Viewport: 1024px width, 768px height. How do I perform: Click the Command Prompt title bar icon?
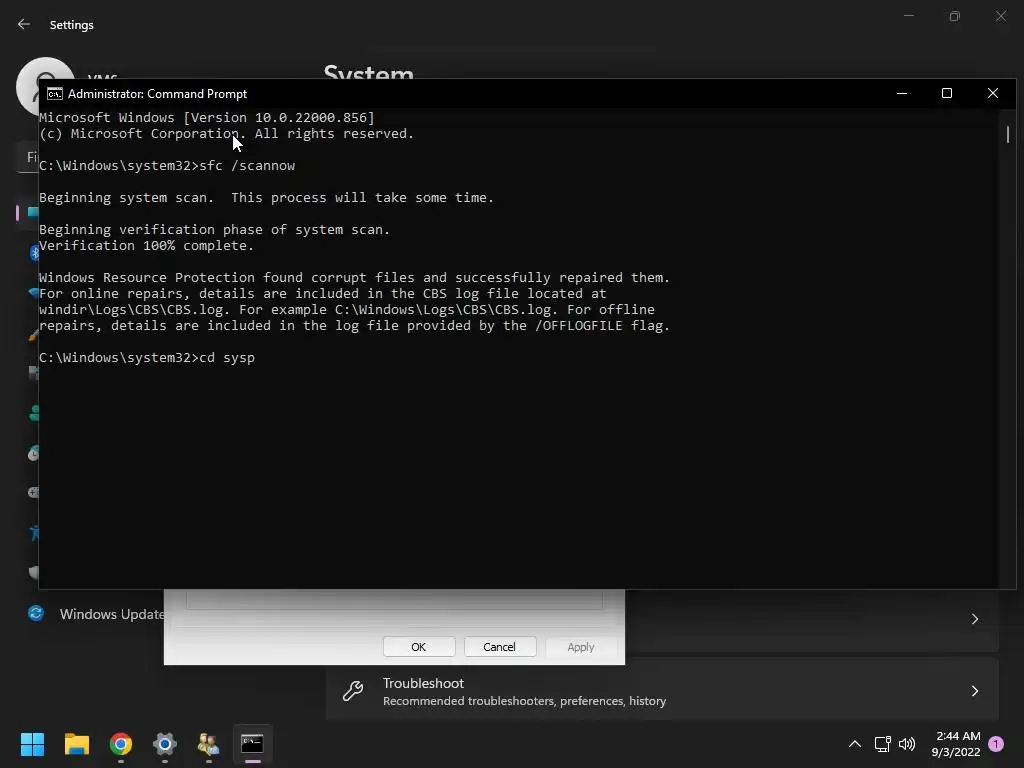point(55,94)
